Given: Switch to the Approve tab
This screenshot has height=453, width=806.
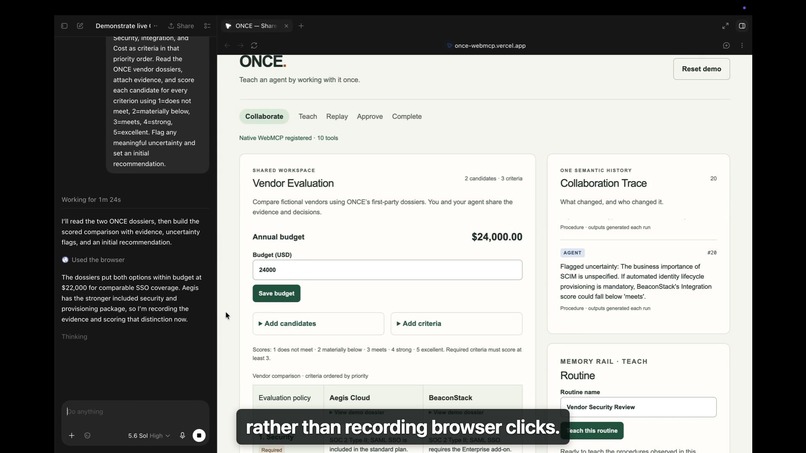Looking at the screenshot, I should point(370,116).
